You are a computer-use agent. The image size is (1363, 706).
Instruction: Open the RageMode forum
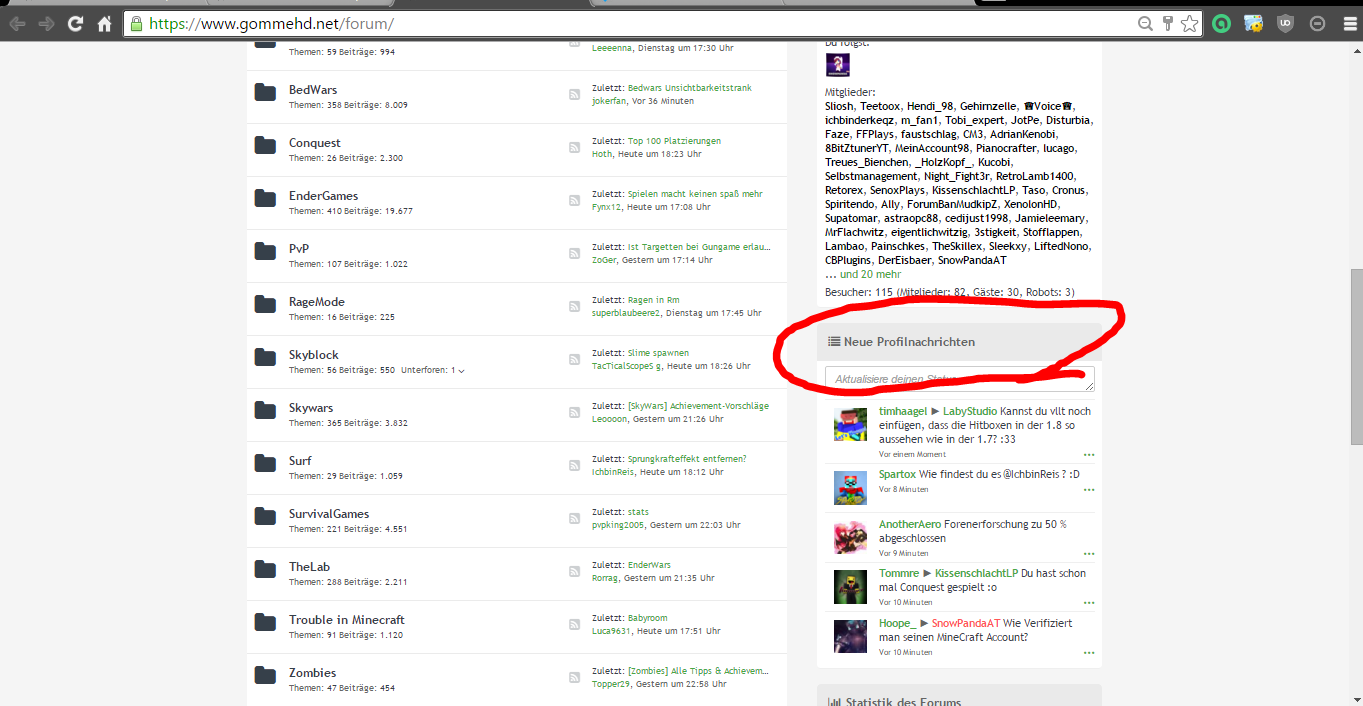pyautogui.click(x=317, y=302)
